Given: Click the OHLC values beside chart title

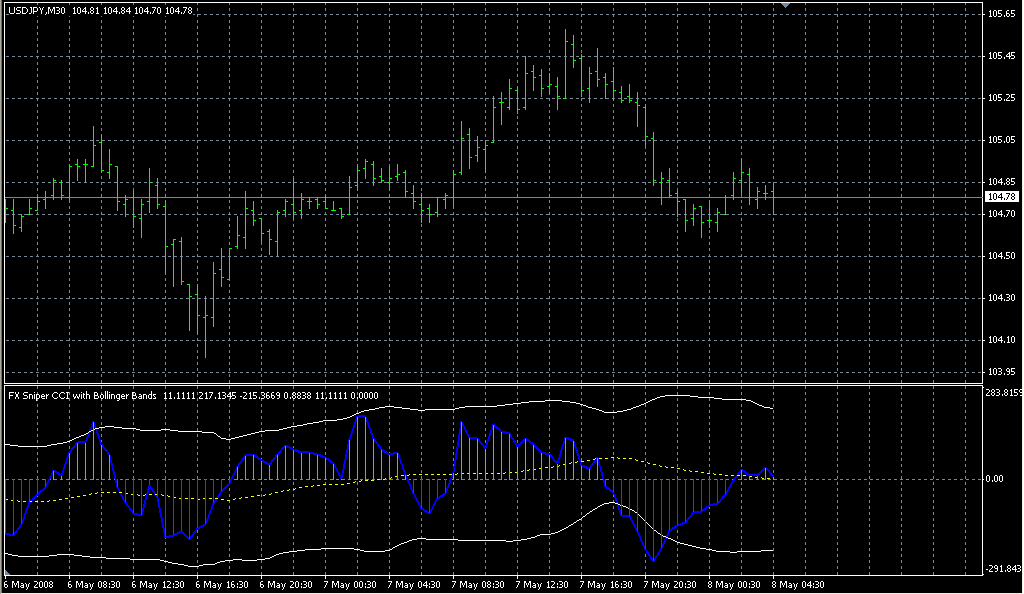Looking at the screenshot, I should 119,10.
